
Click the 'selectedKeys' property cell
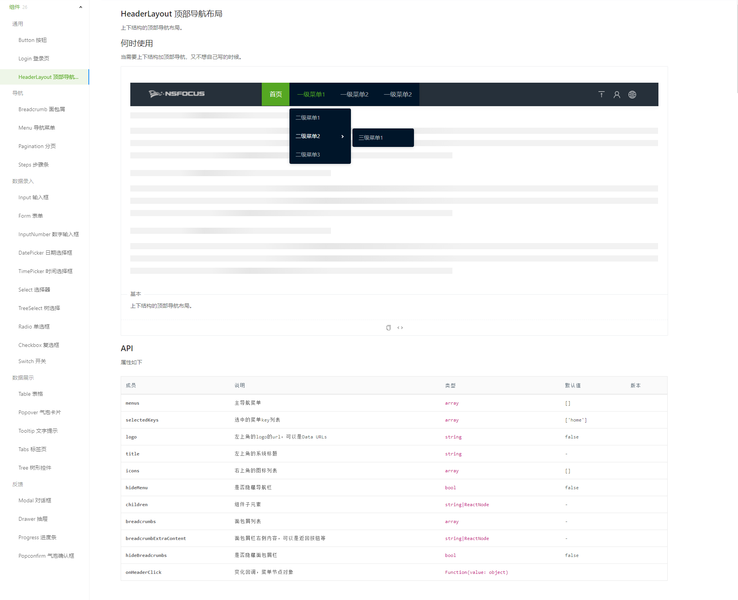pos(176,420)
